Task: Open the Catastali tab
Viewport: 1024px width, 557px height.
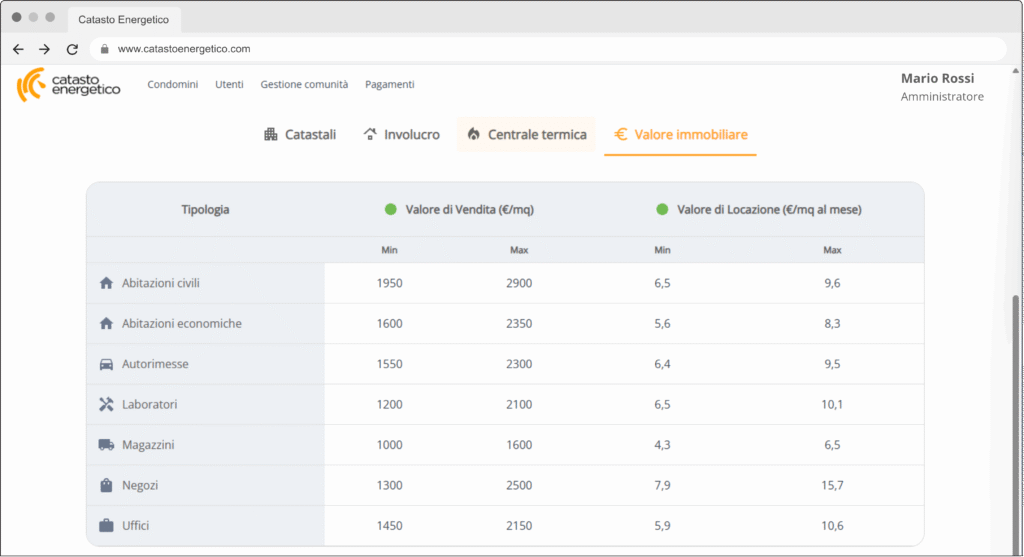Action: 300,135
